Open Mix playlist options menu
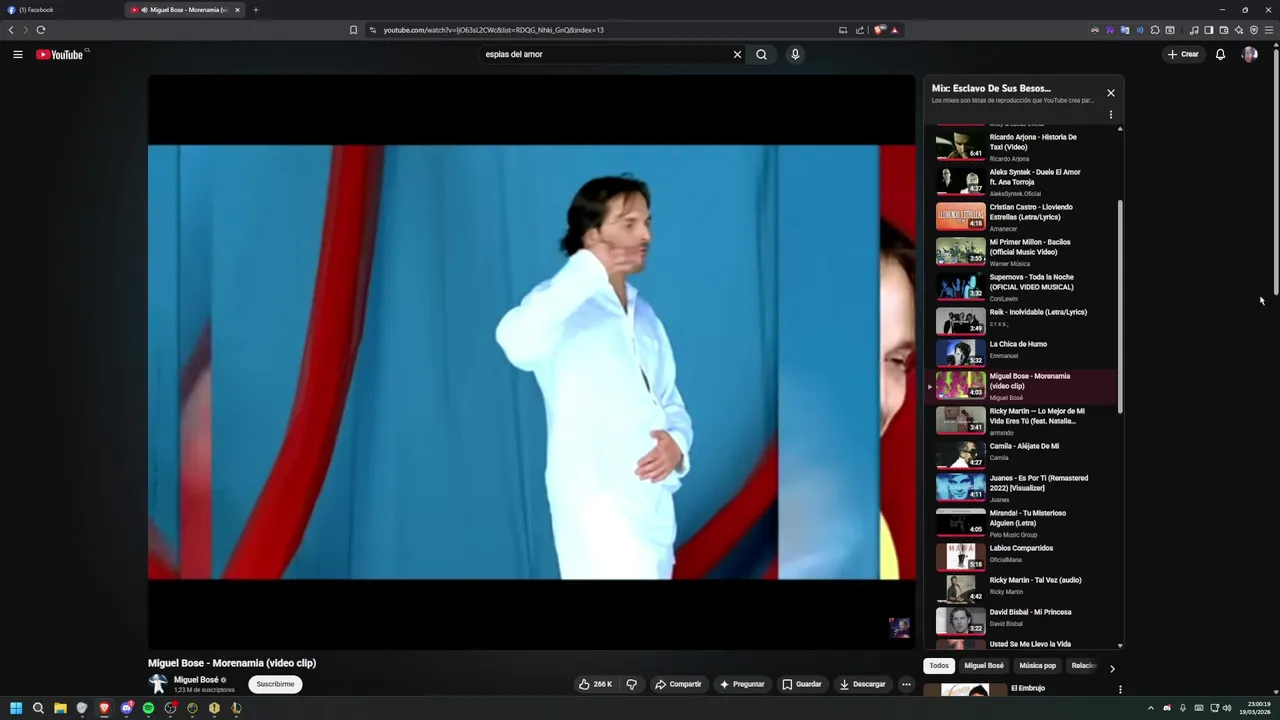 coord(1110,115)
